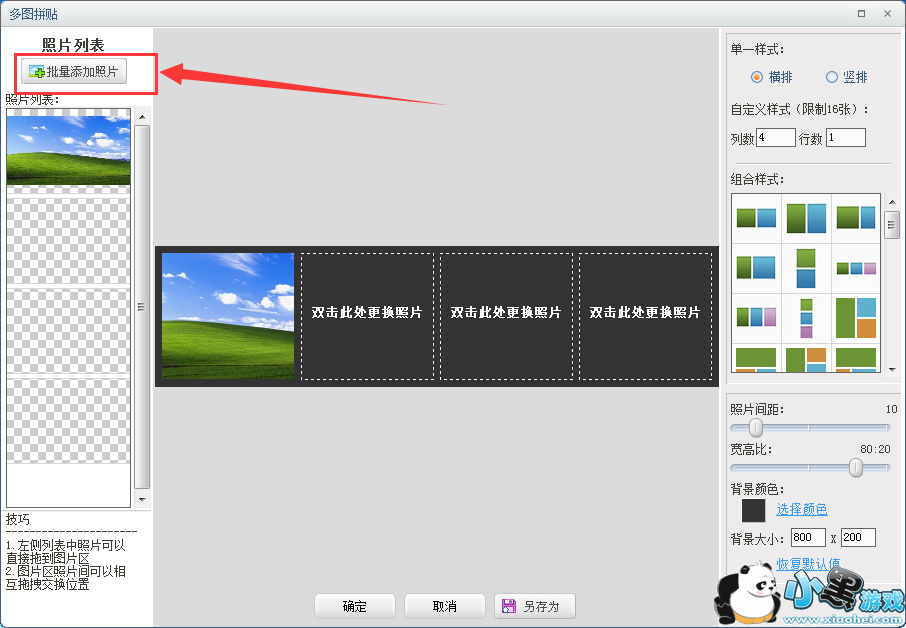The image size is (906, 628).
Task: Click the photo spacing value 10
Action: pyautogui.click(x=892, y=409)
